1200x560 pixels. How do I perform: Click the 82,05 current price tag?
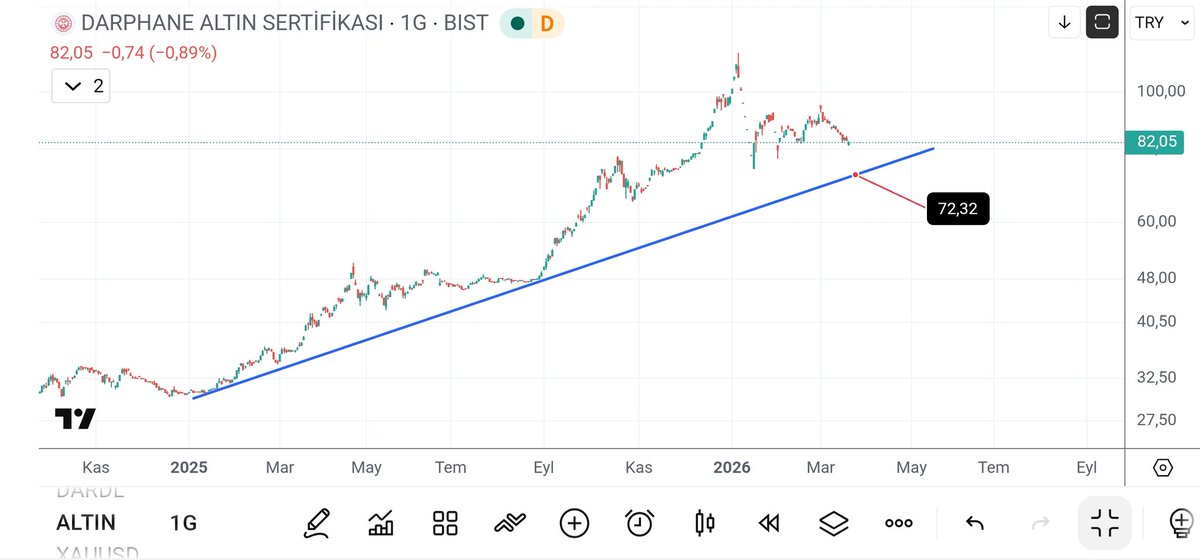click(1156, 142)
